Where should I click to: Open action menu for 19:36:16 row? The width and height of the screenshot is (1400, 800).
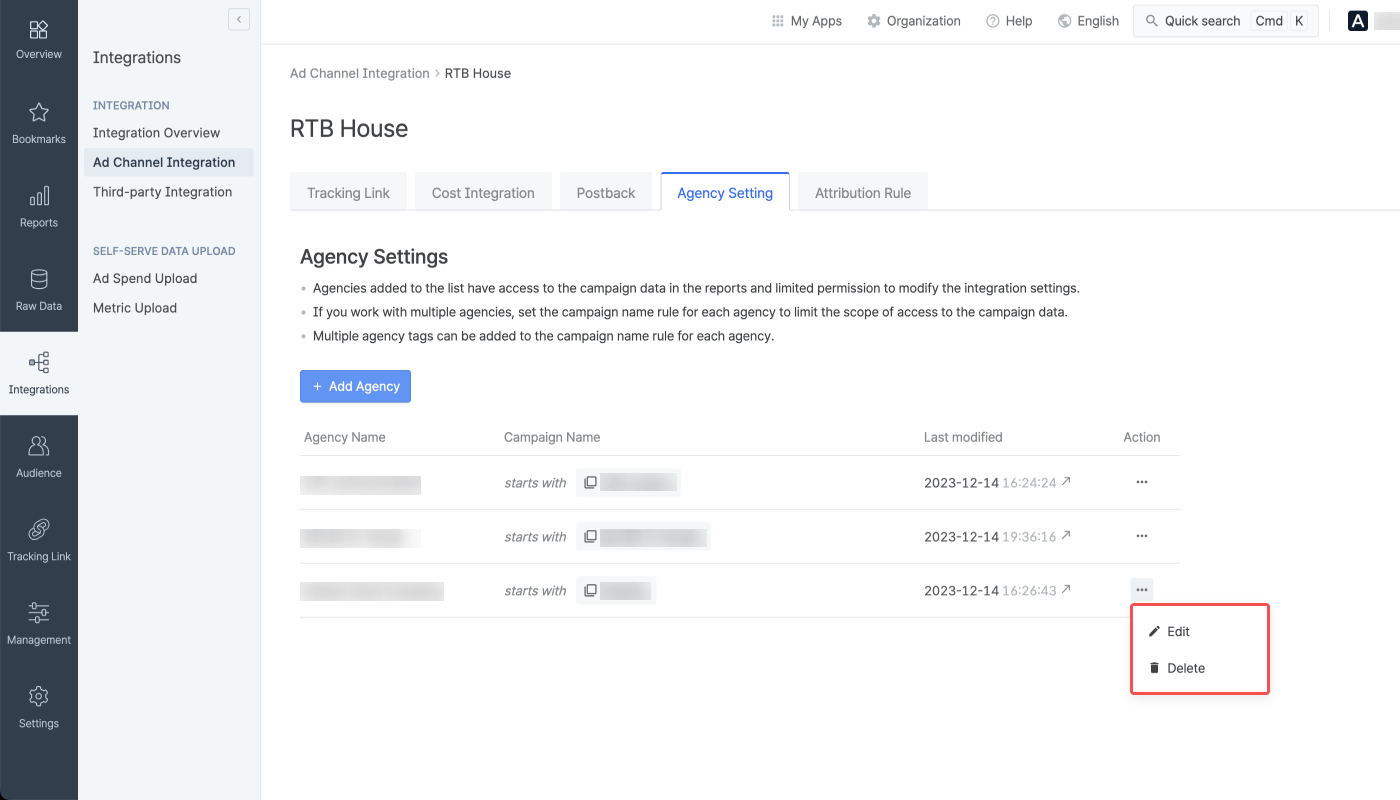1142,536
